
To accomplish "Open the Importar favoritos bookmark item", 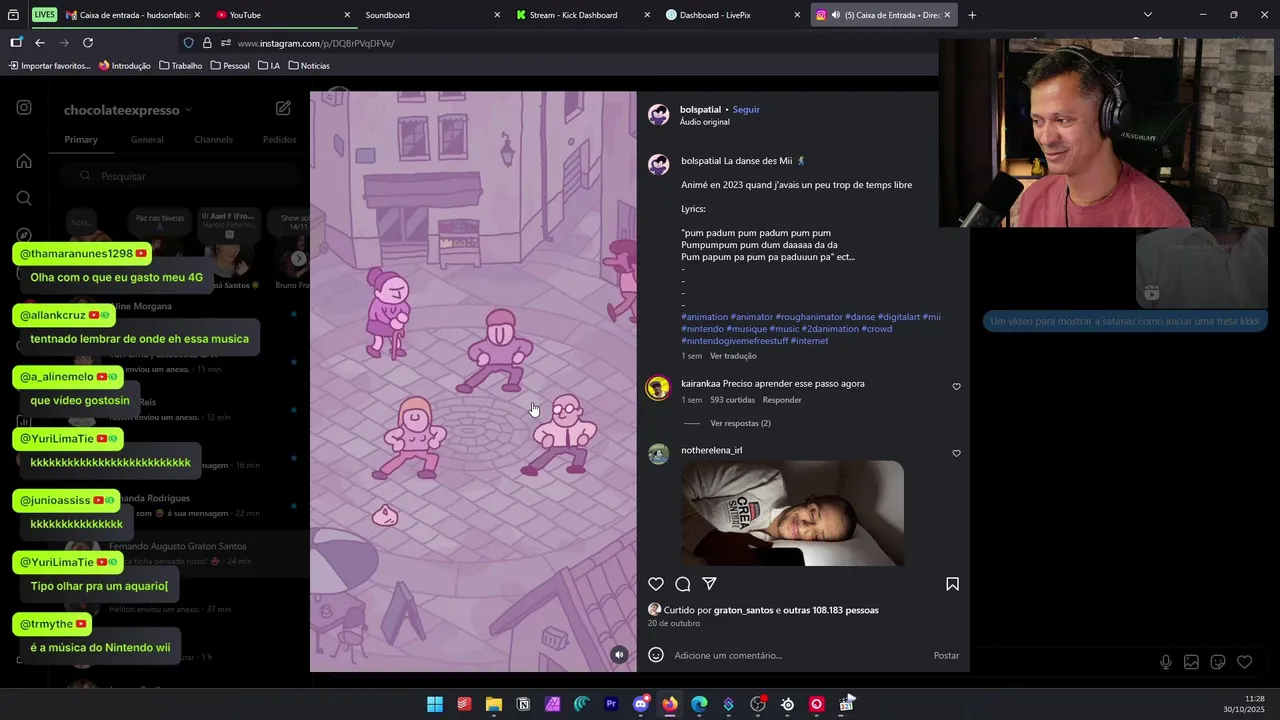I will [50, 66].
